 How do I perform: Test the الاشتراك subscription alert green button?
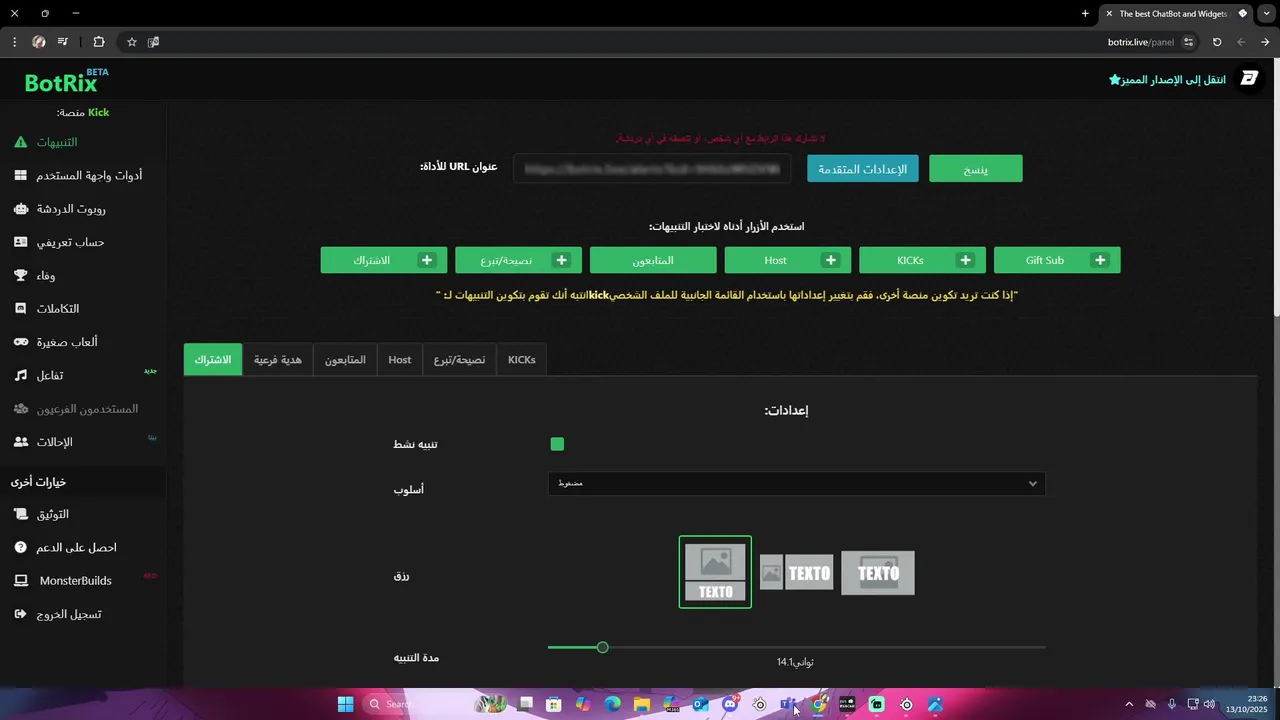384,260
